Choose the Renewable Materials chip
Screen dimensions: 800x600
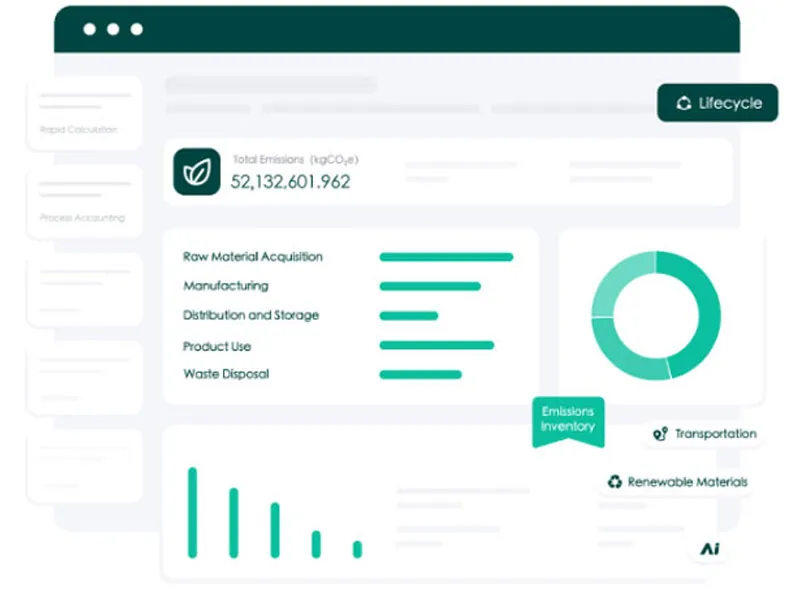(676, 482)
